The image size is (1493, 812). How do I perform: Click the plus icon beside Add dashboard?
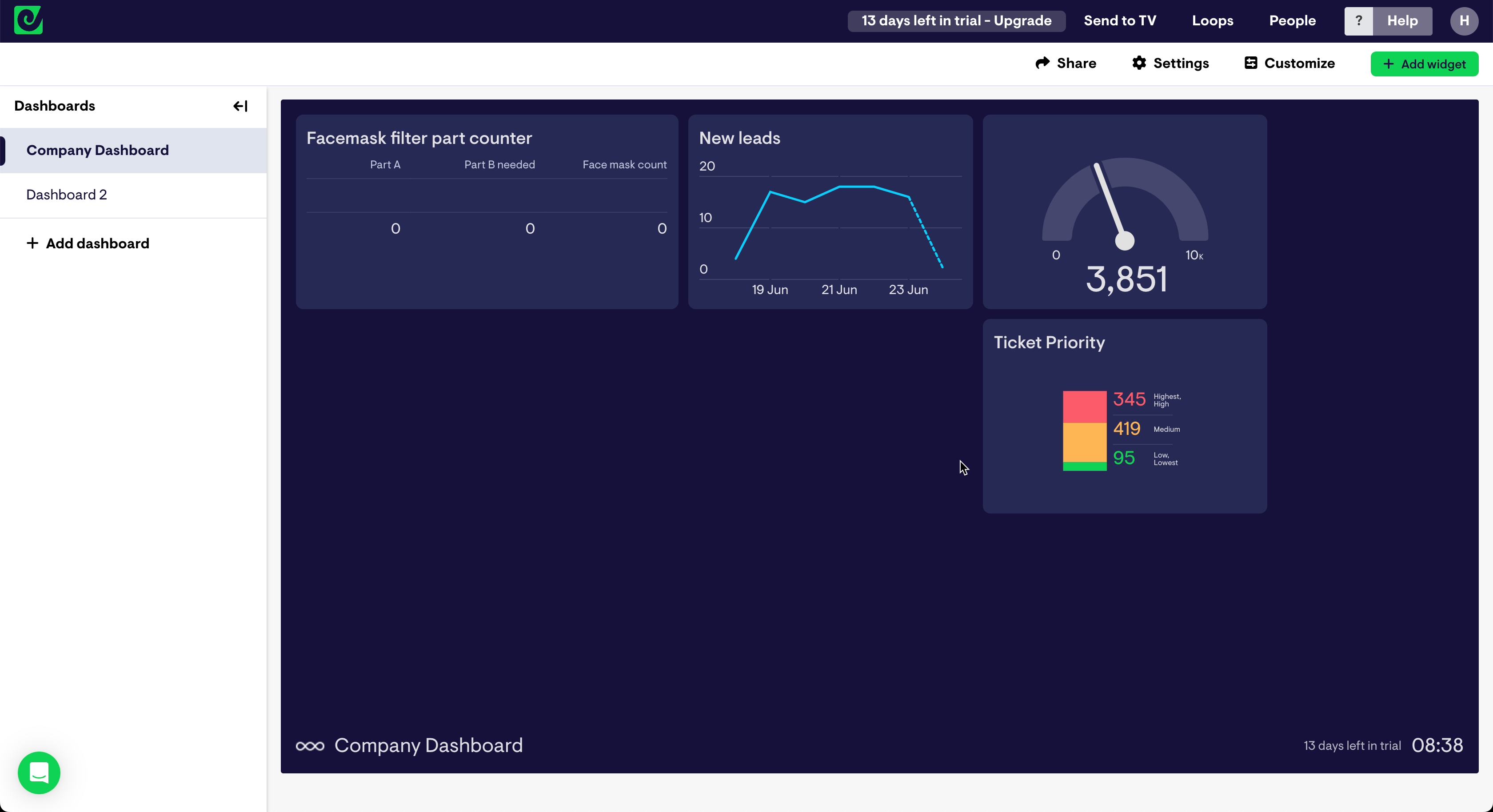coord(32,243)
